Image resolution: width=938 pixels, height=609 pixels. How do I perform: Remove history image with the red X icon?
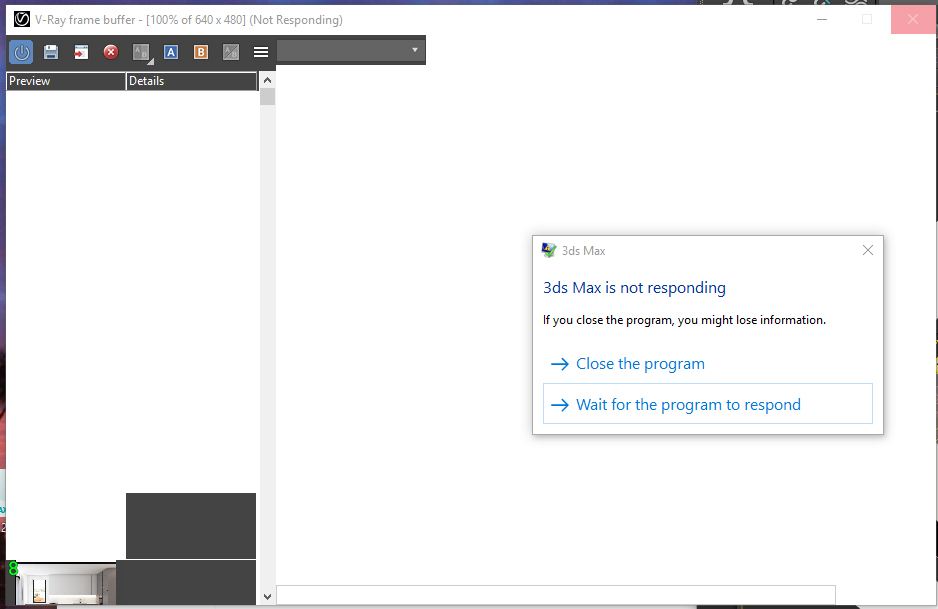pyautogui.click(x=111, y=52)
